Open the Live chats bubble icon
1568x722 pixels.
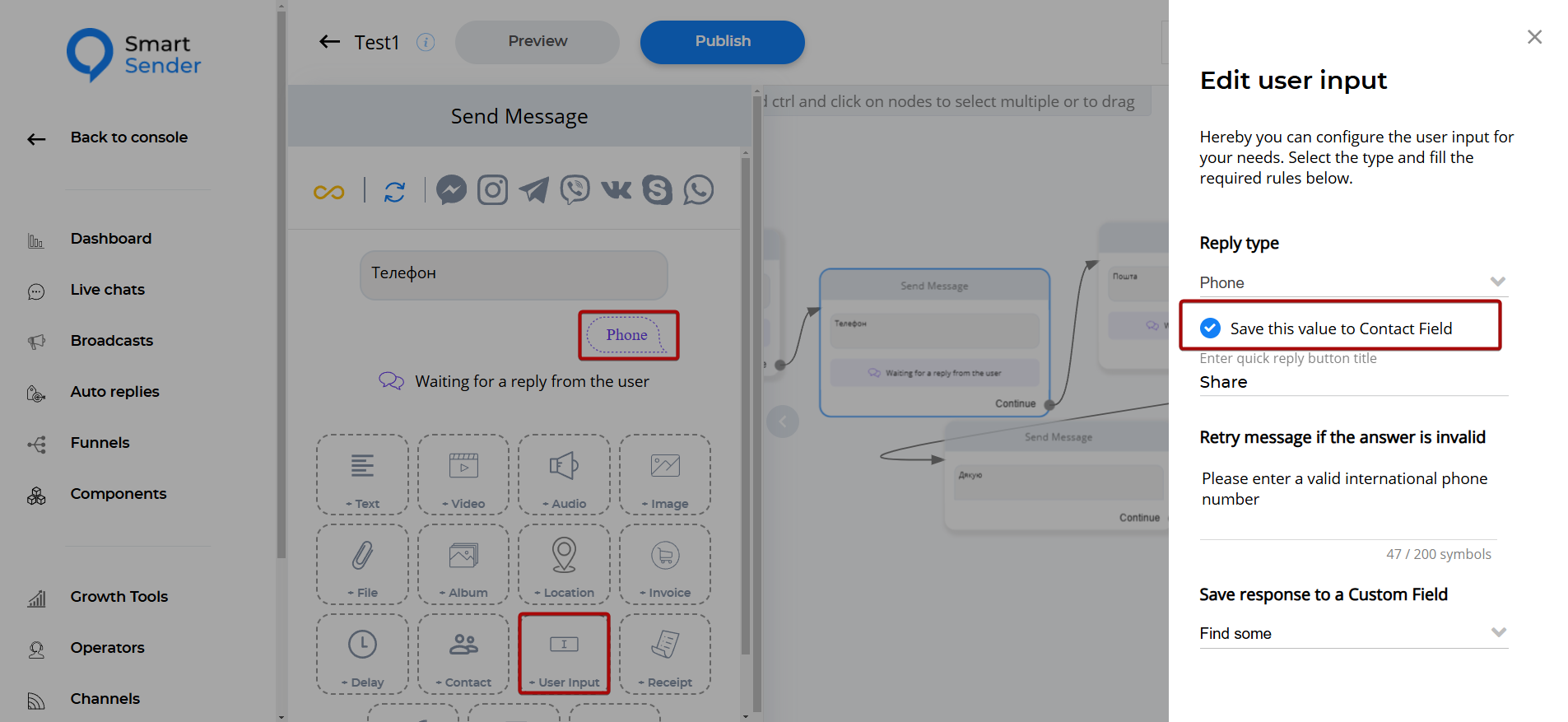pos(36,291)
